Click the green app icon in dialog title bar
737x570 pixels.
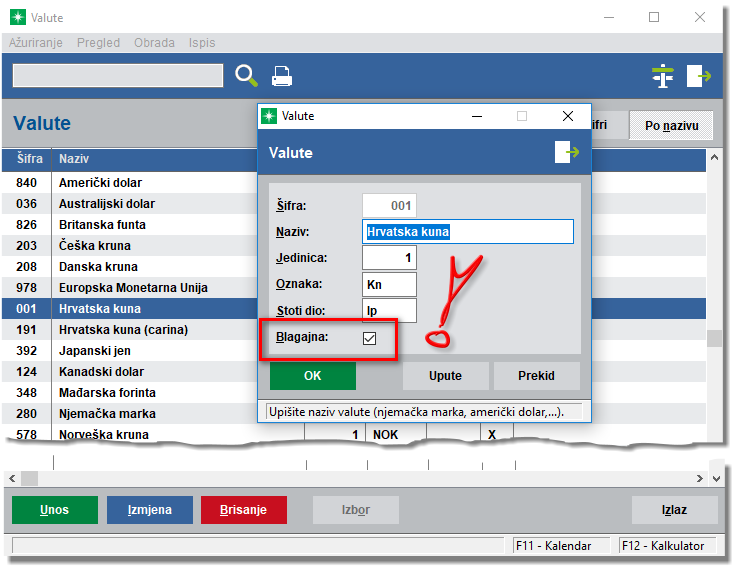[x=269, y=116]
